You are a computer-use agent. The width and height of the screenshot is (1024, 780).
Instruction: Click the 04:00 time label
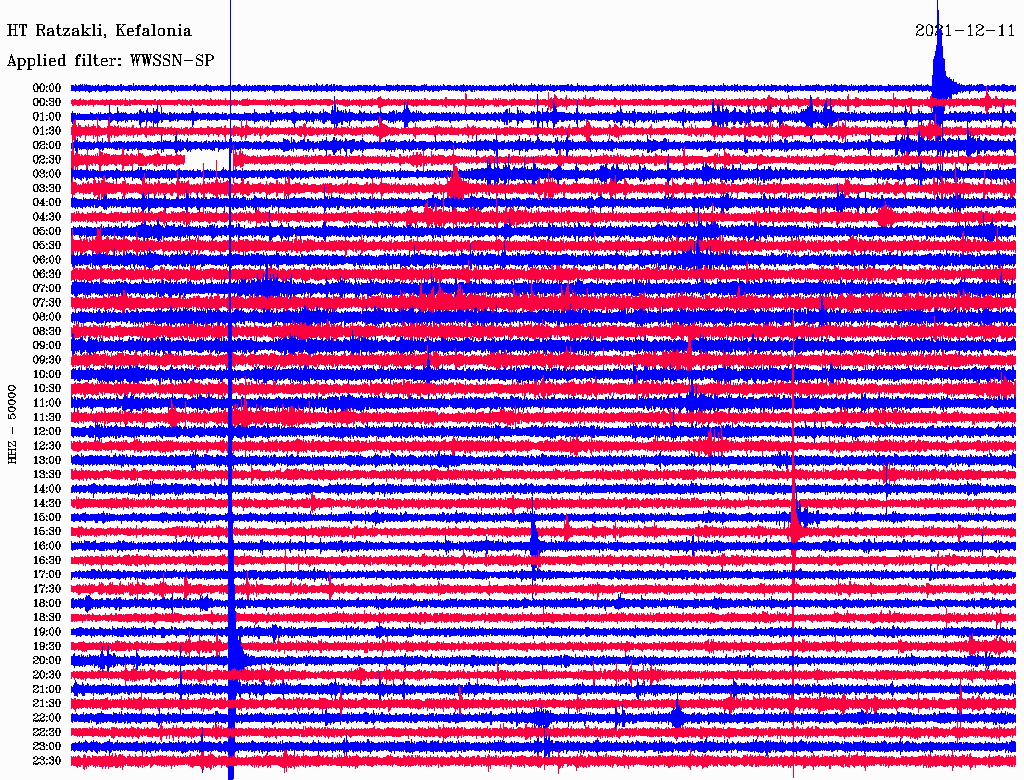[47, 203]
